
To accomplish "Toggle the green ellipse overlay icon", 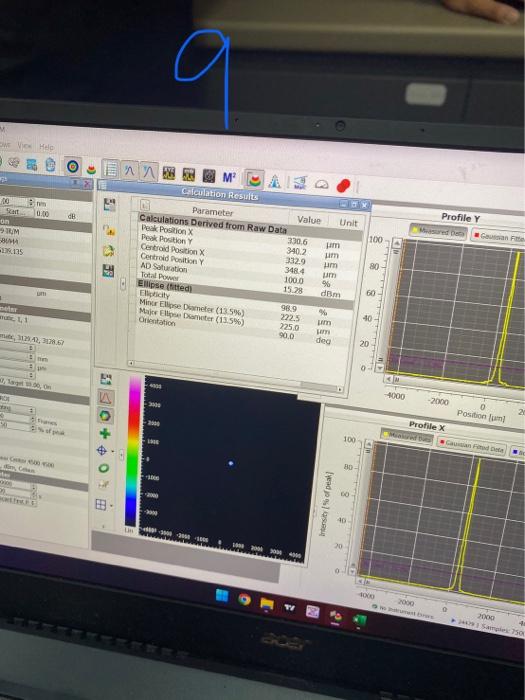I will [x=104, y=468].
